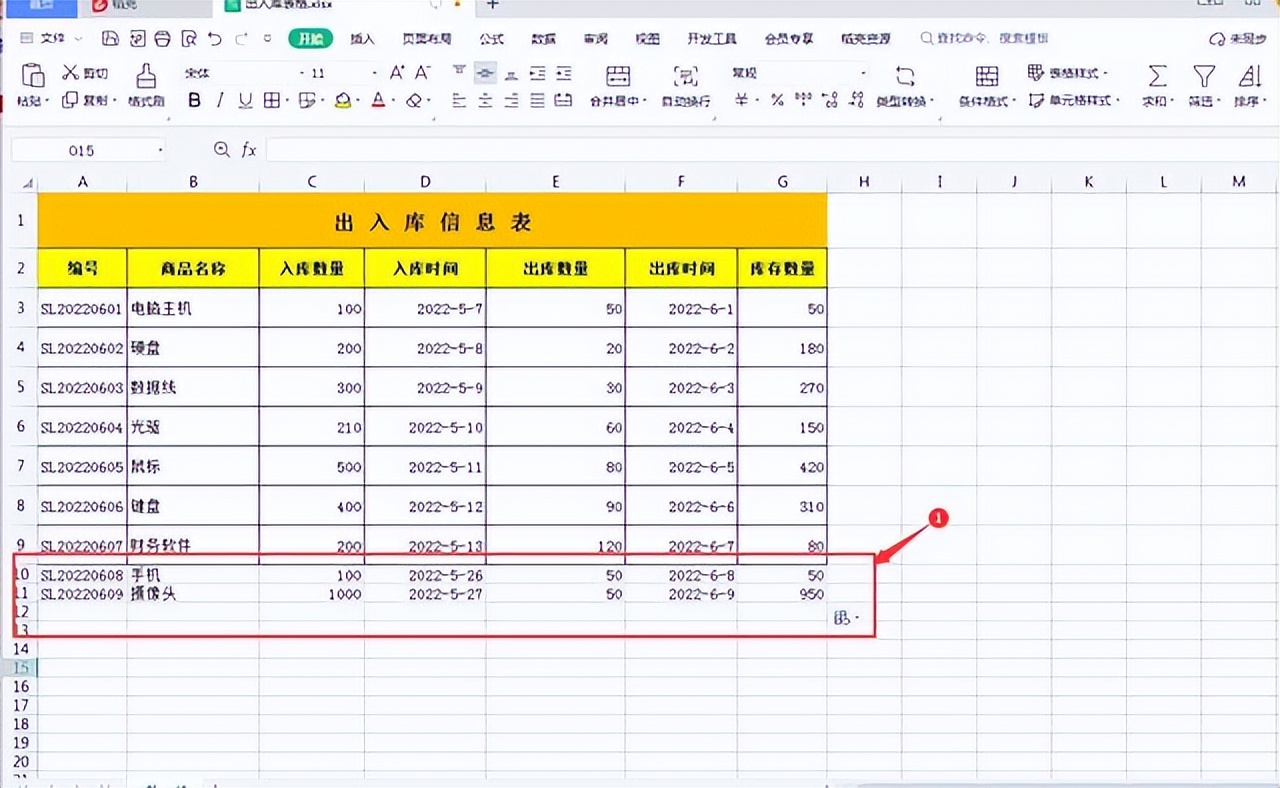Click the Cut scissors icon

click(70, 72)
